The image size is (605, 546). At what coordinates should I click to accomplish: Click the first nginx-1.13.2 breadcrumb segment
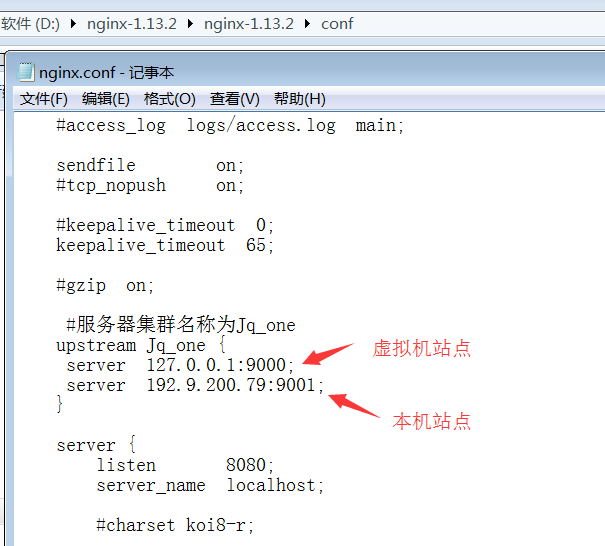pos(132,24)
